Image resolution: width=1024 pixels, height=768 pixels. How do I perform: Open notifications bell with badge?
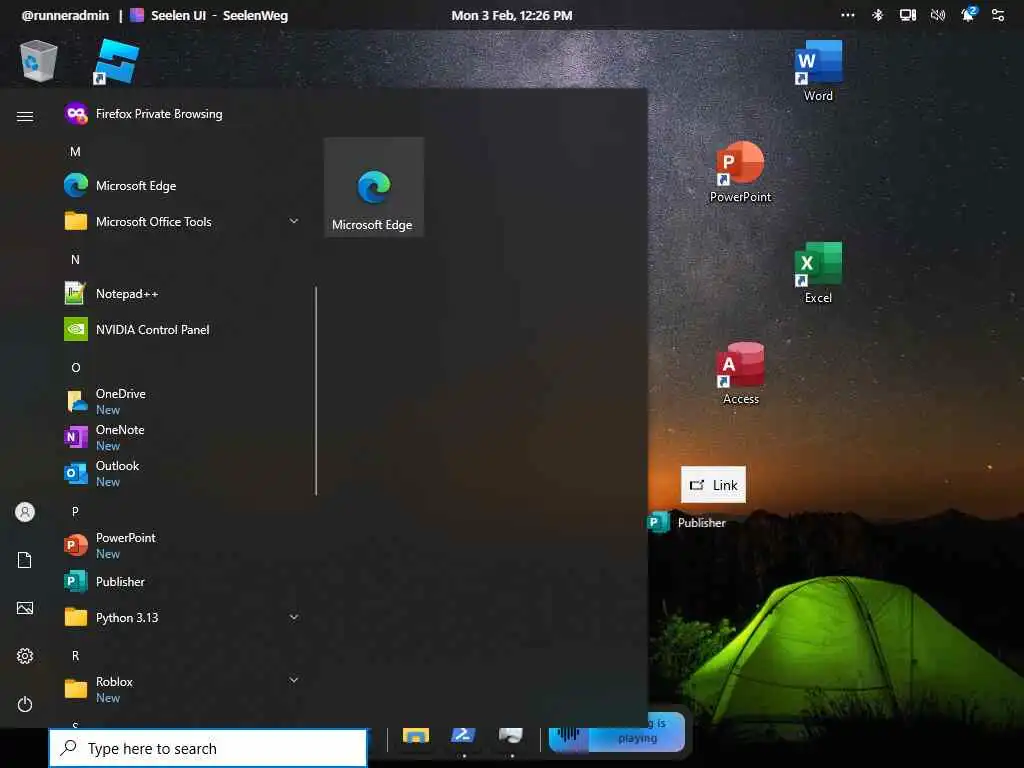tap(968, 14)
